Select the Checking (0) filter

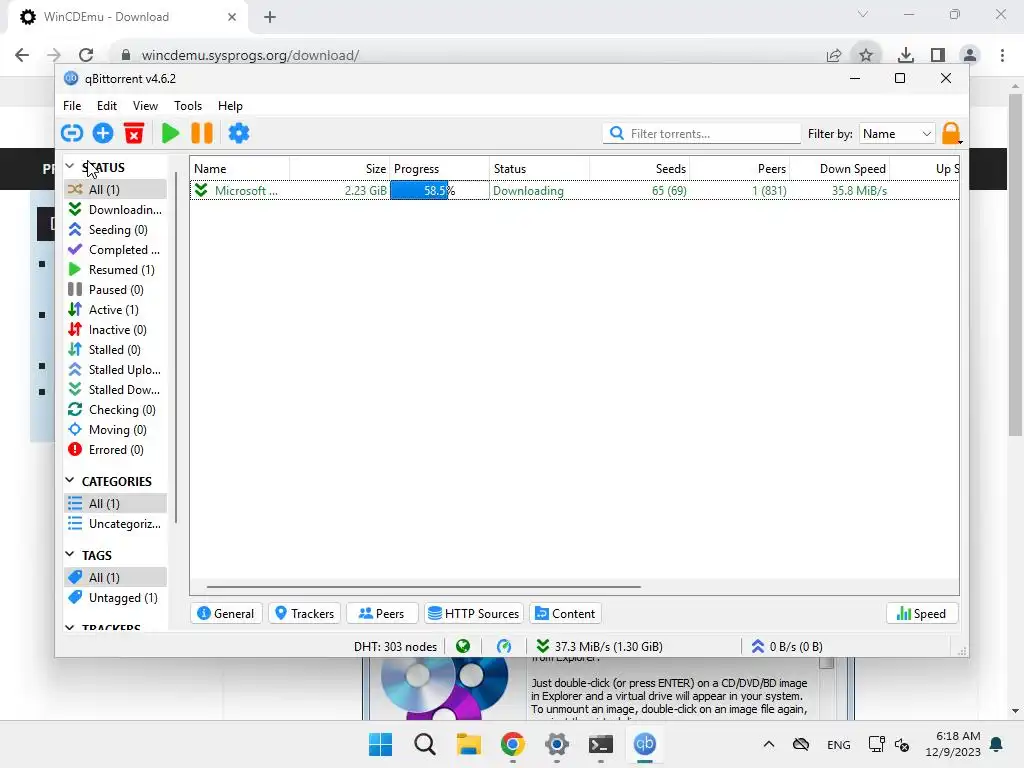116,409
